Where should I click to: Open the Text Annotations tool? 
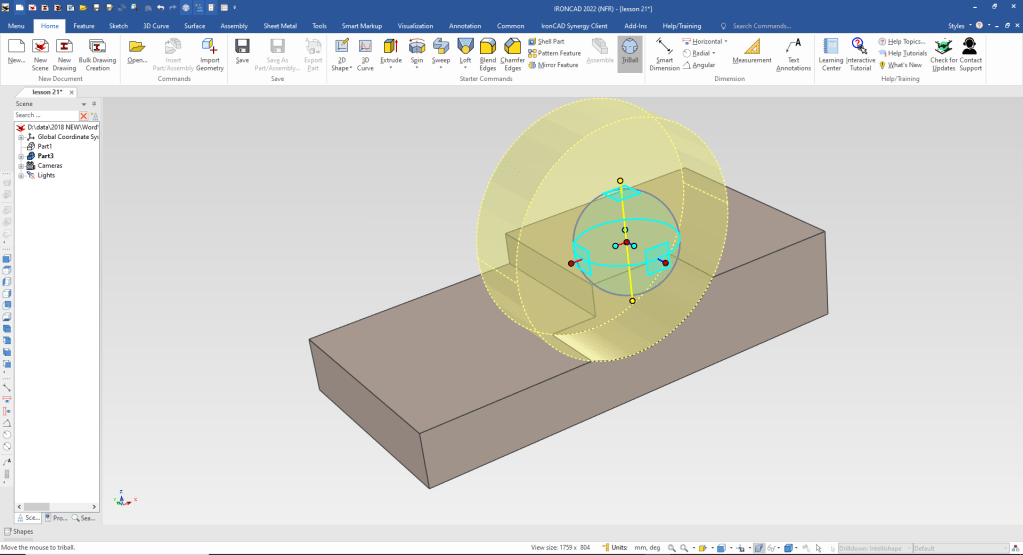[793, 54]
